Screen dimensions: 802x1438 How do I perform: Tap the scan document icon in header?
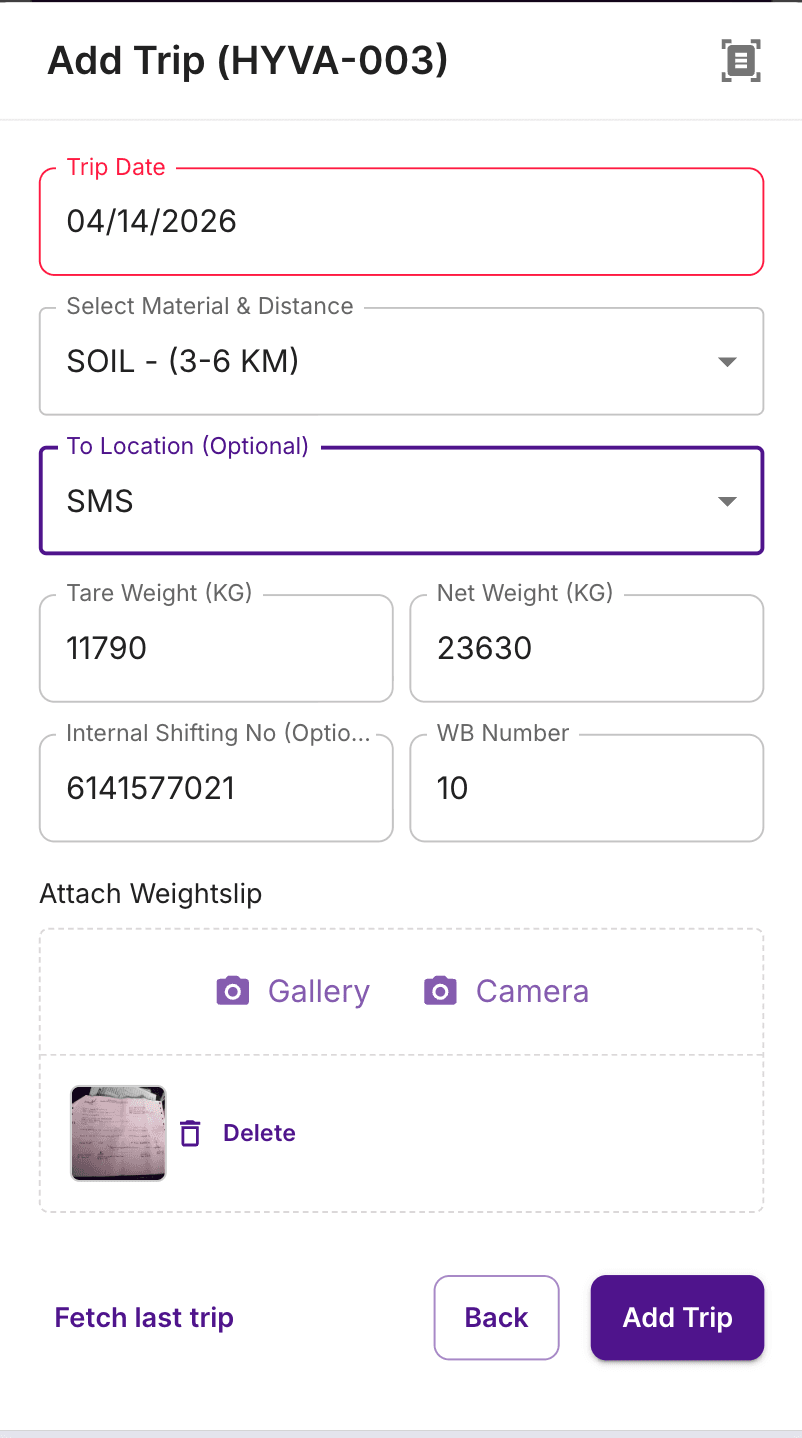[741, 61]
